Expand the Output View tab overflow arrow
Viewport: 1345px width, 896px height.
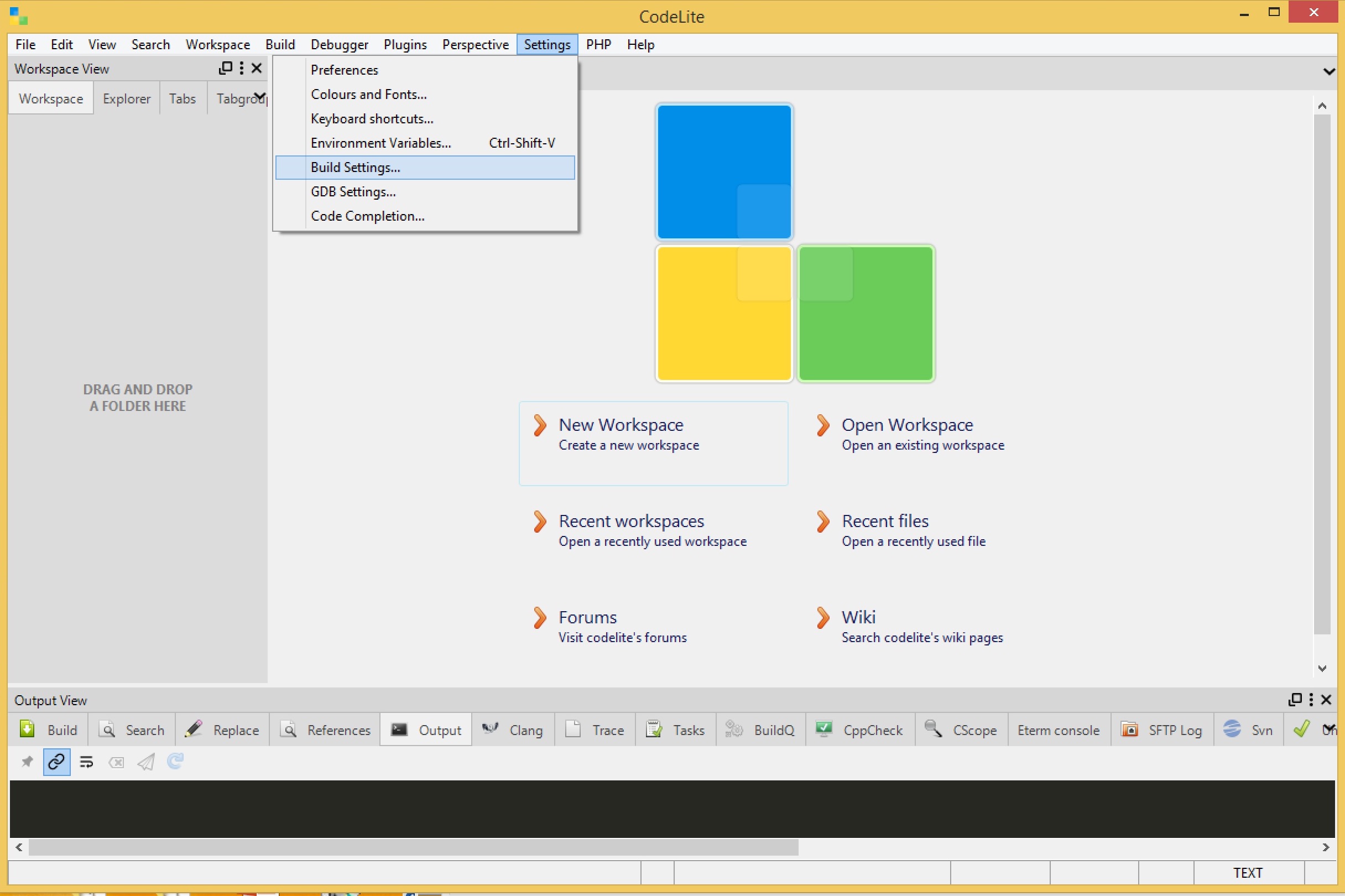1329,728
